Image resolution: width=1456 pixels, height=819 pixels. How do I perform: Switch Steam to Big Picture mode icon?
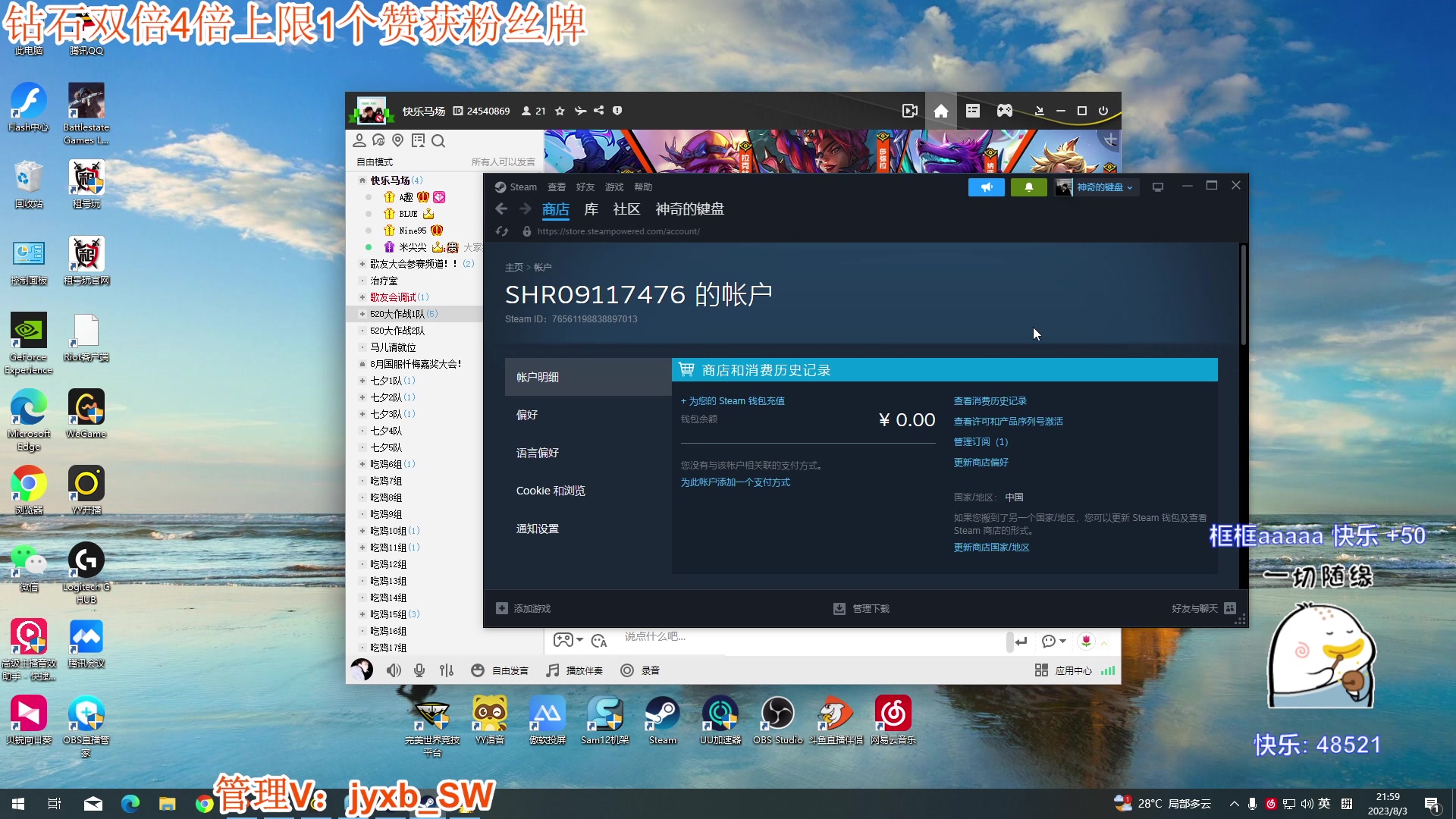pyautogui.click(x=1157, y=187)
